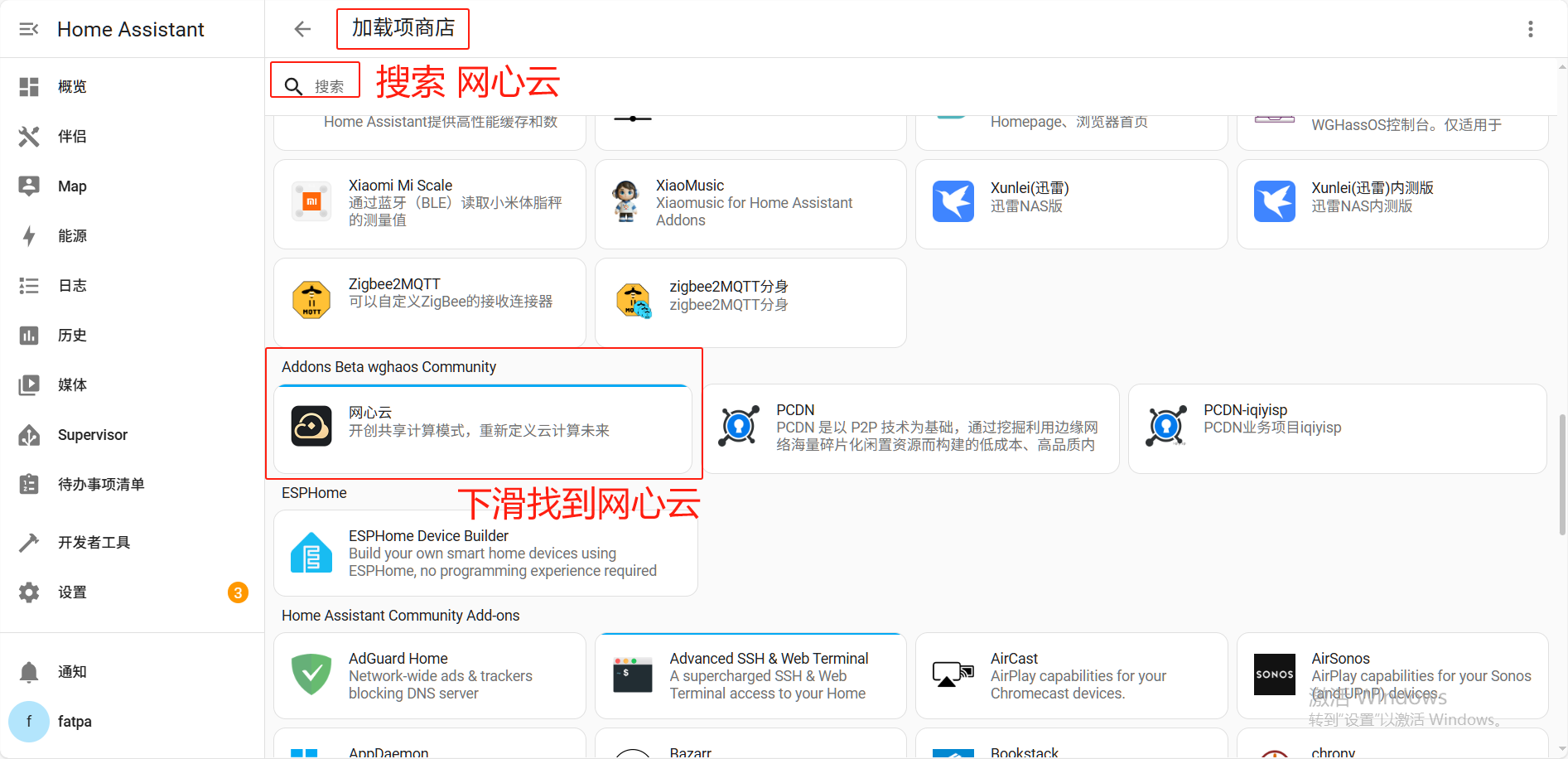
Task: Open the 日志 logbook page
Action: (x=133, y=286)
